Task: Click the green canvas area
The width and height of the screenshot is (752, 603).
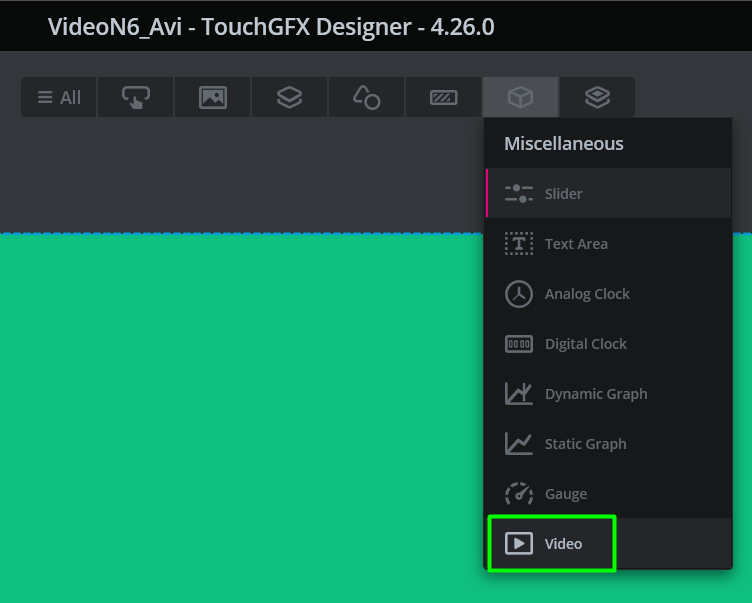Action: (240, 420)
